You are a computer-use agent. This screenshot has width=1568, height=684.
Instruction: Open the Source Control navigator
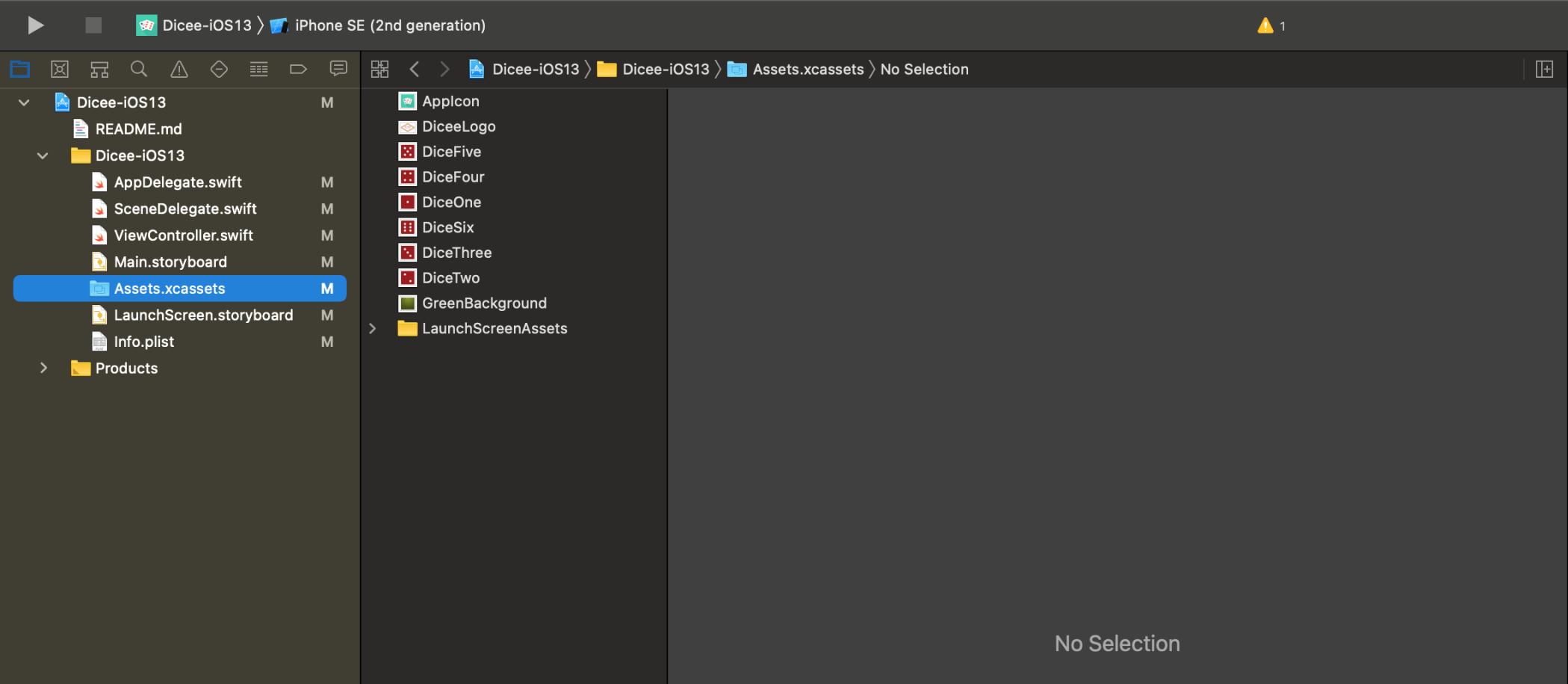pyautogui.click(x=60, y=70)
